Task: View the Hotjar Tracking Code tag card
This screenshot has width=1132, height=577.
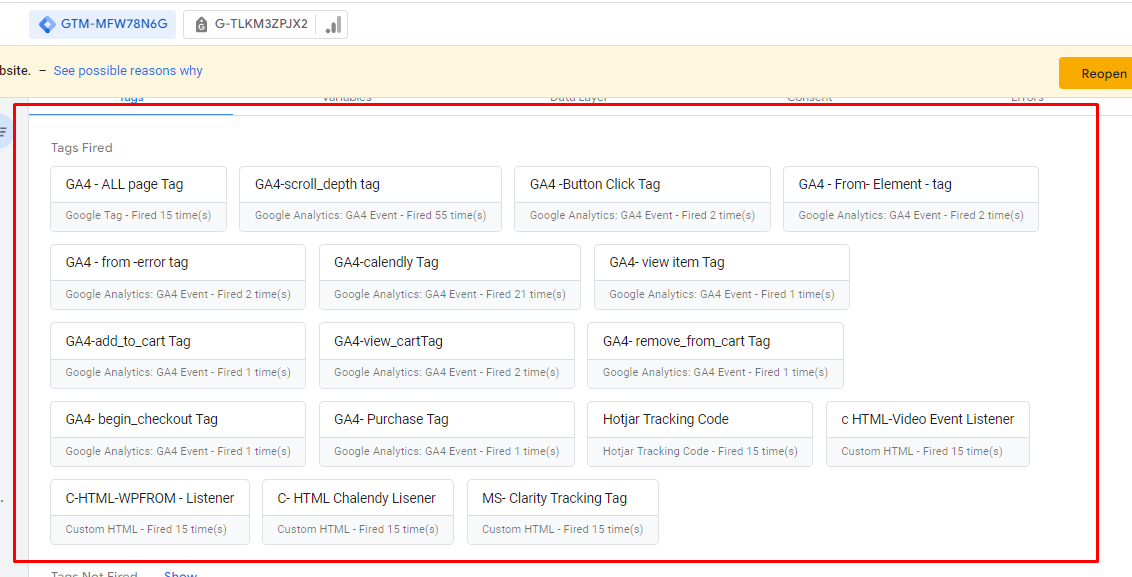Action: (700, 434)
